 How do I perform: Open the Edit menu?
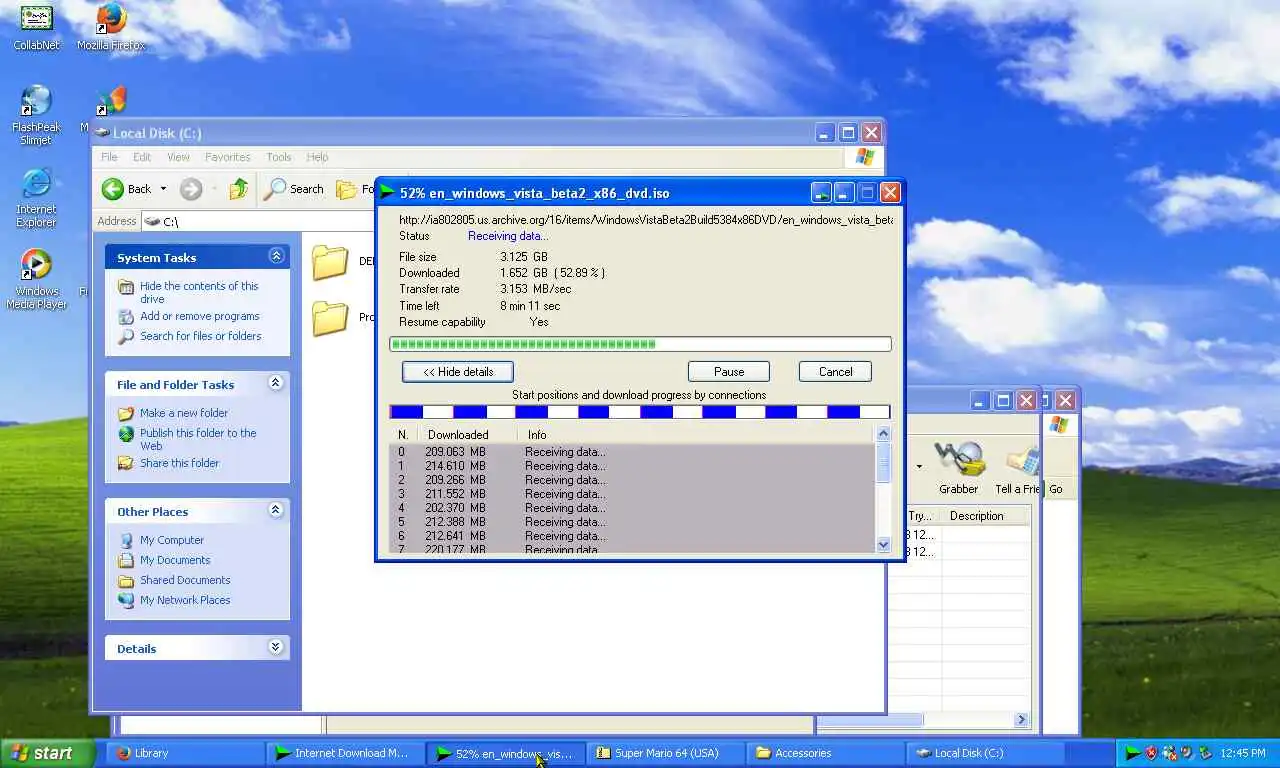click(142, 157)
